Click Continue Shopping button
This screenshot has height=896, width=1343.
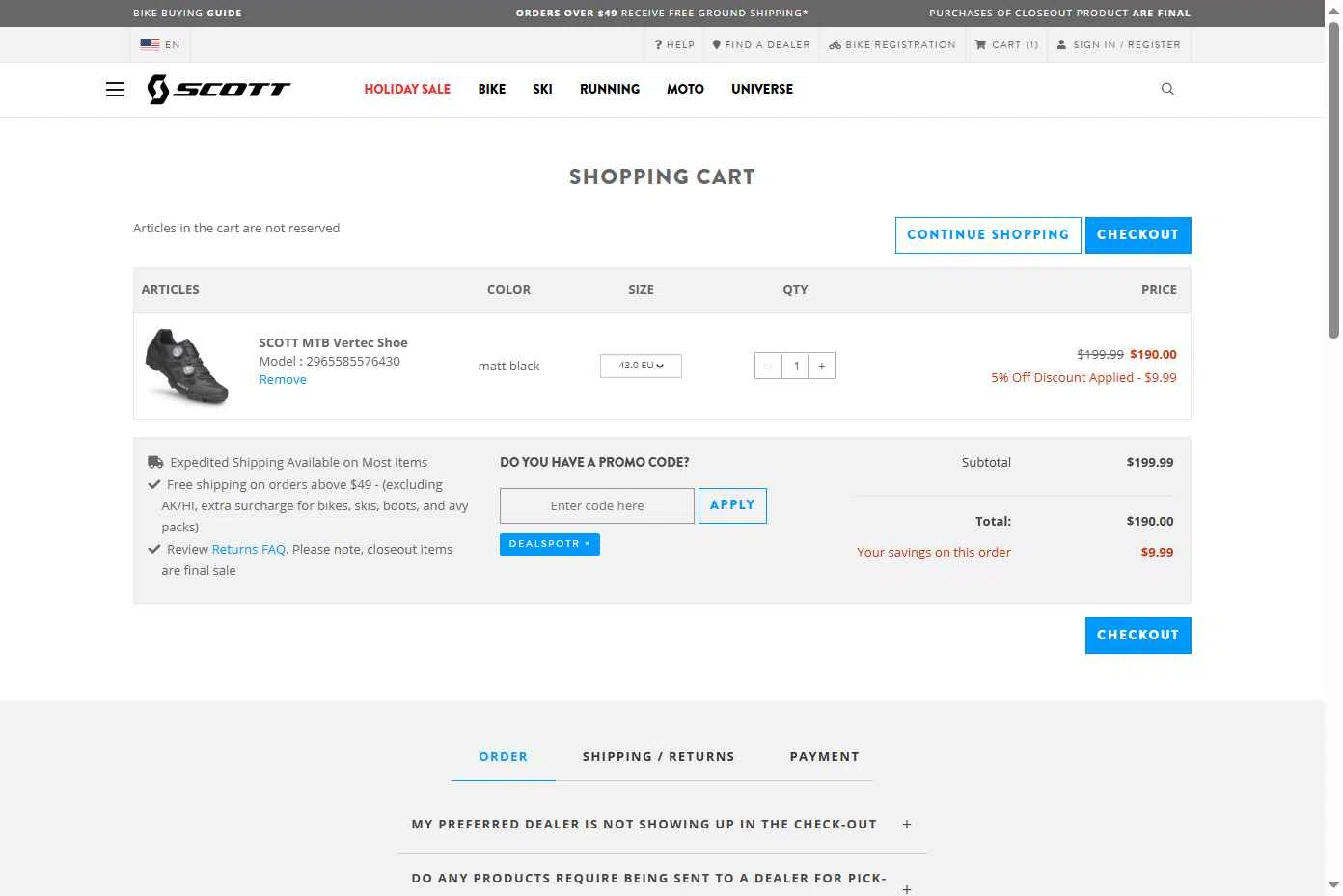click(988, 235)
